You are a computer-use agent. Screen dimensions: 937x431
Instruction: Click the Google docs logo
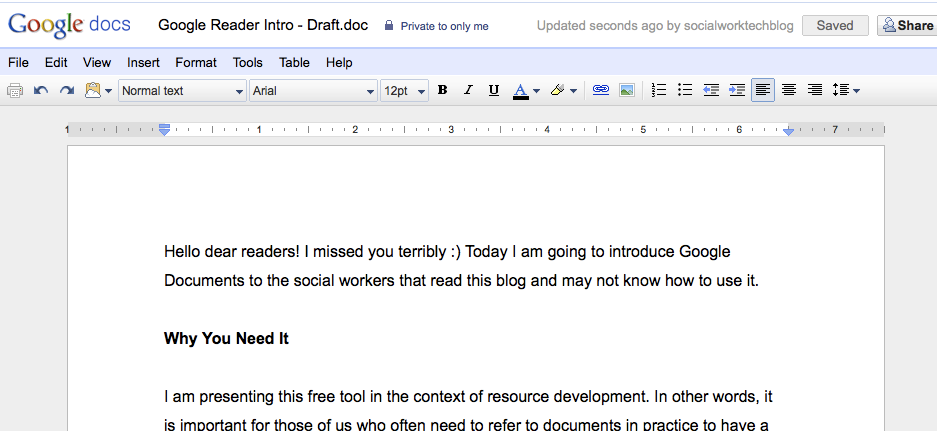pyautogui.click(x=69, y=26)
